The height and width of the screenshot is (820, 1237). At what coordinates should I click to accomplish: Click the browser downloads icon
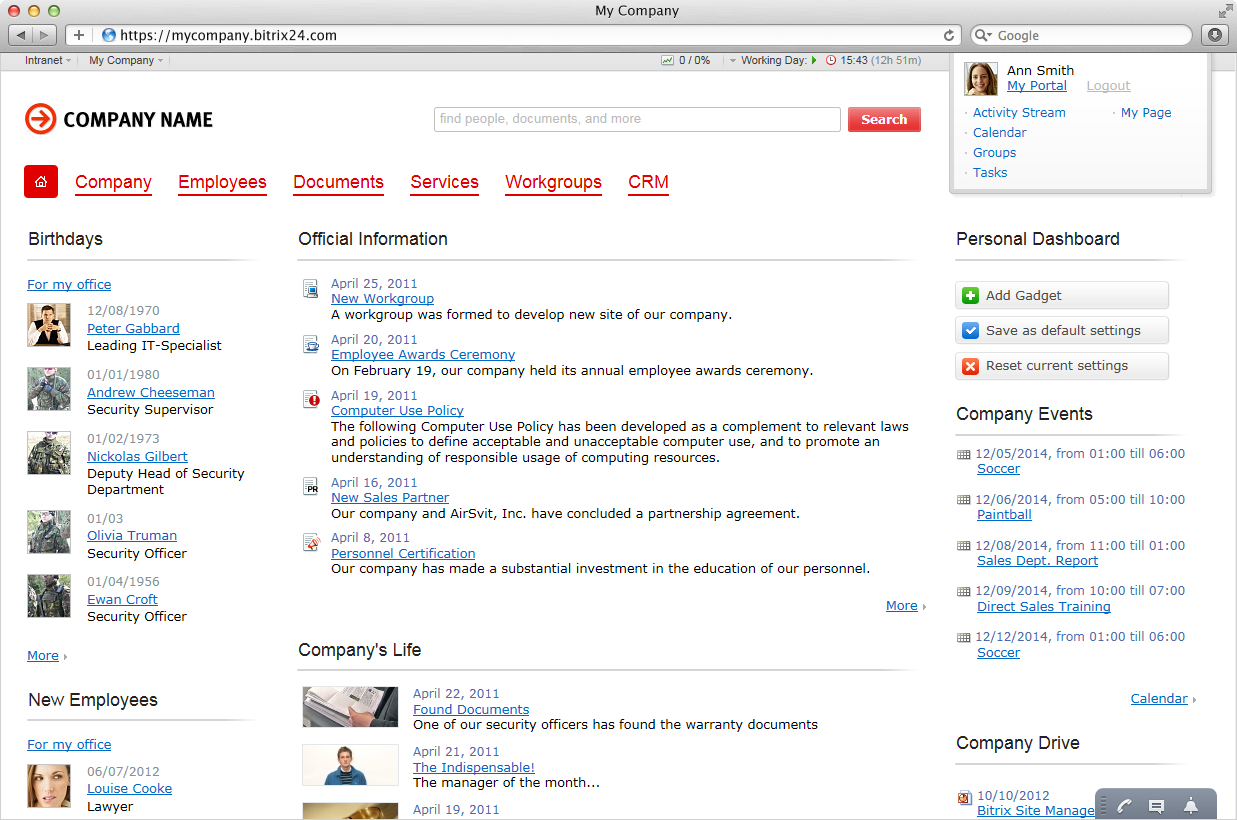(1215, 35)
